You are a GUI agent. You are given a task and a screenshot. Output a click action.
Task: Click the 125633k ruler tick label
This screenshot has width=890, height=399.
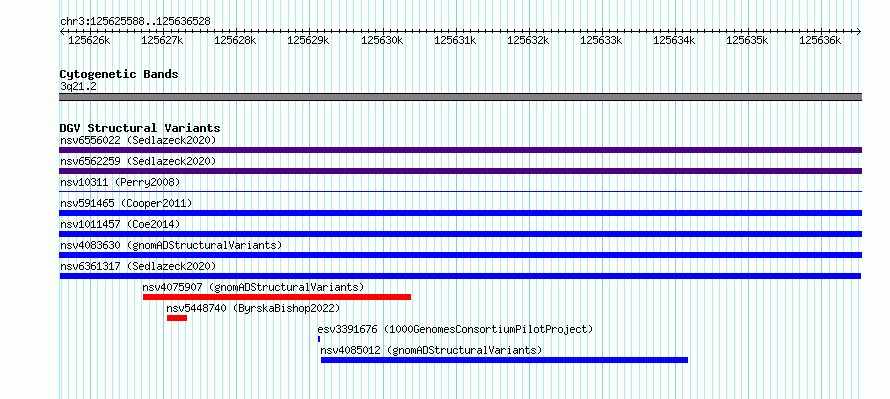point(601,40)
